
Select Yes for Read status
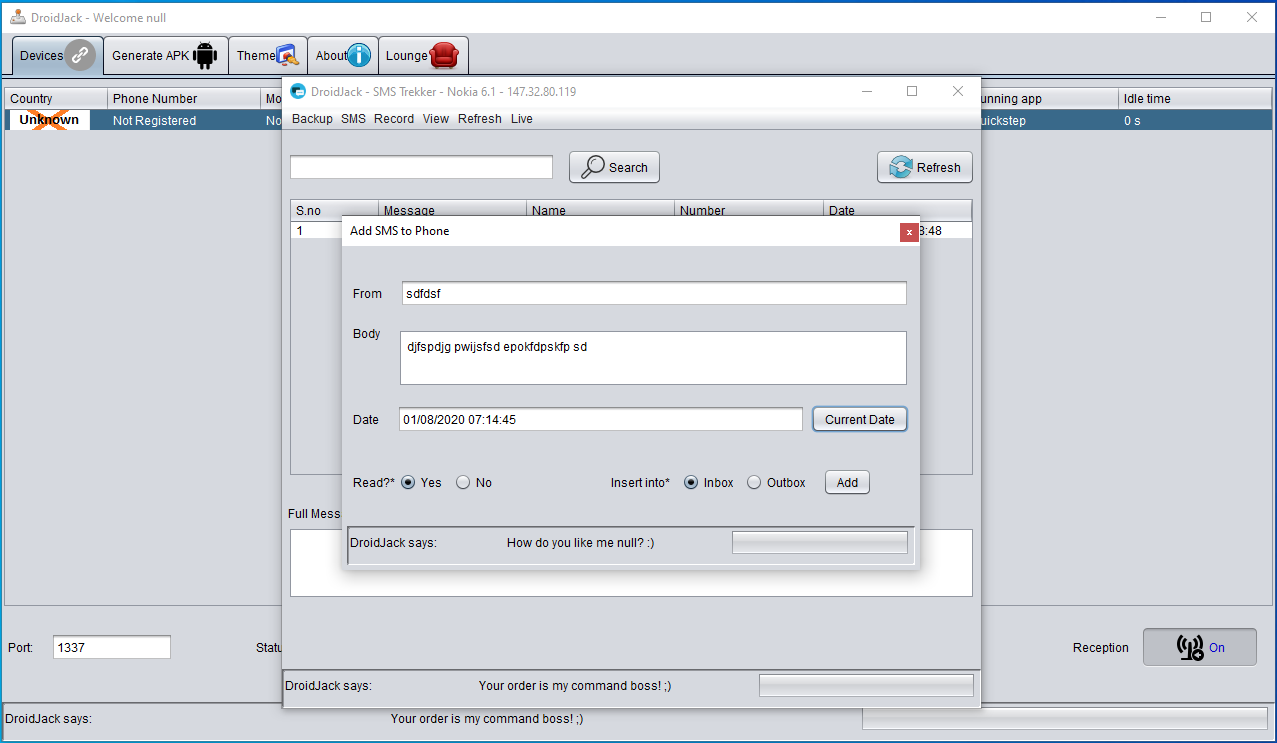tap(408, 482)
